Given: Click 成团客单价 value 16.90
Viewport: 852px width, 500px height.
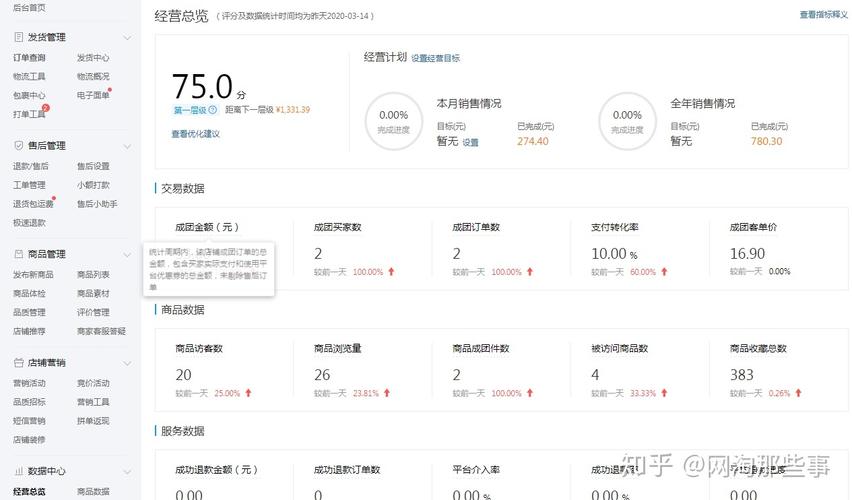Looking at the screenshot, I should pos(747,254).
